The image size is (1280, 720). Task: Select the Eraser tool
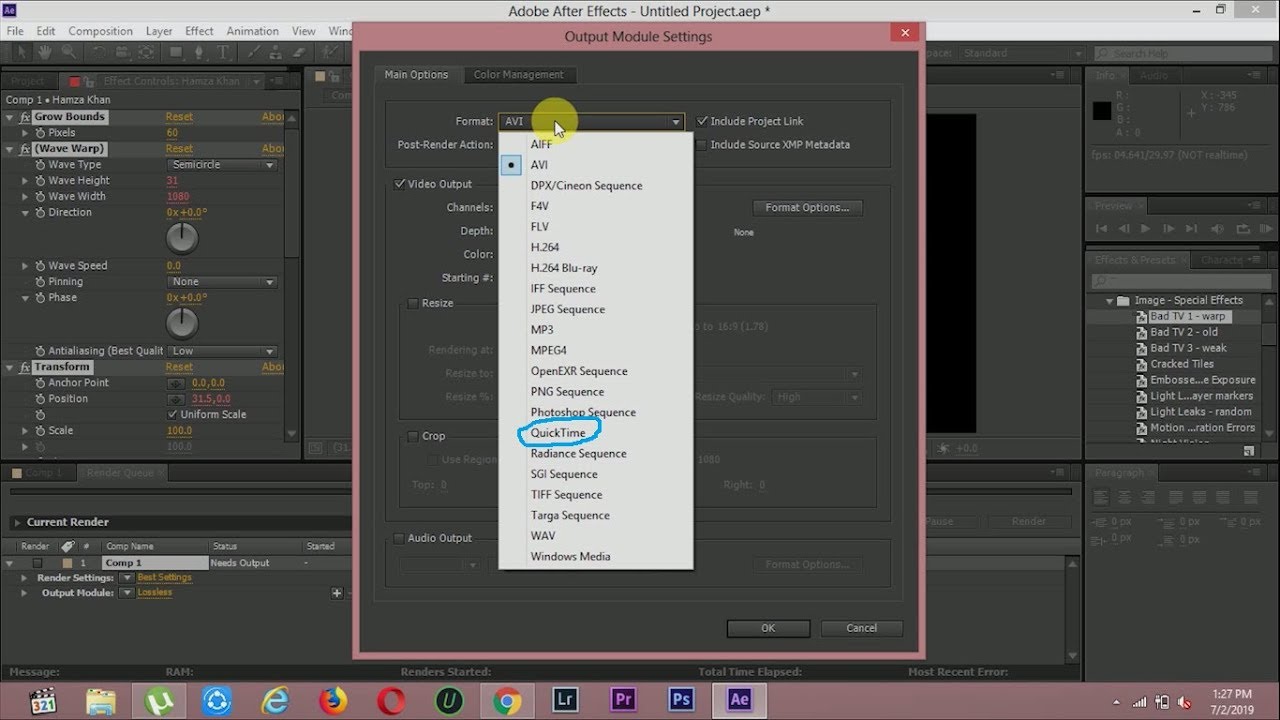pos(297,52)
